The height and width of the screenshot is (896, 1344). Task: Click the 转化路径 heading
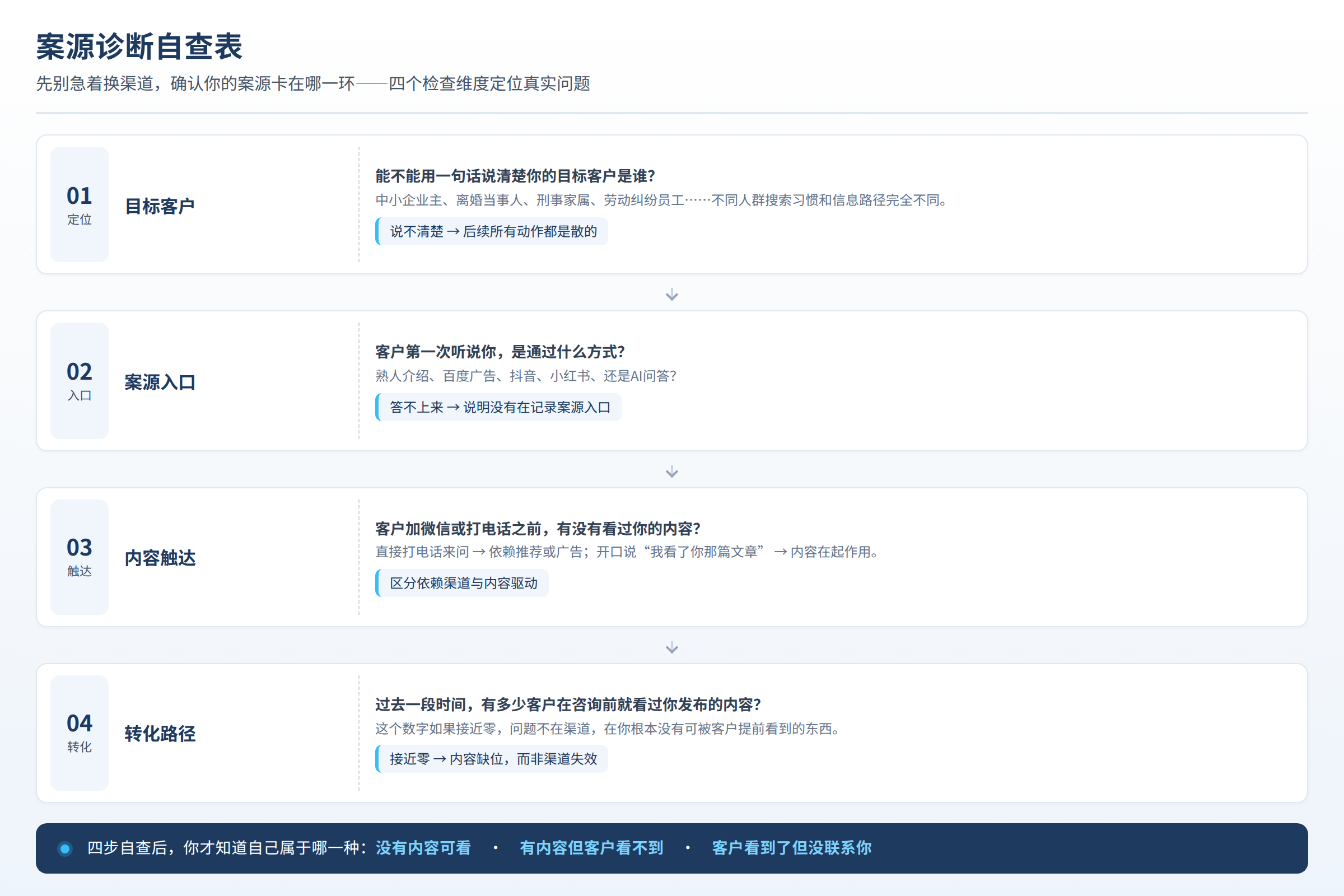(x=160, y=734)
